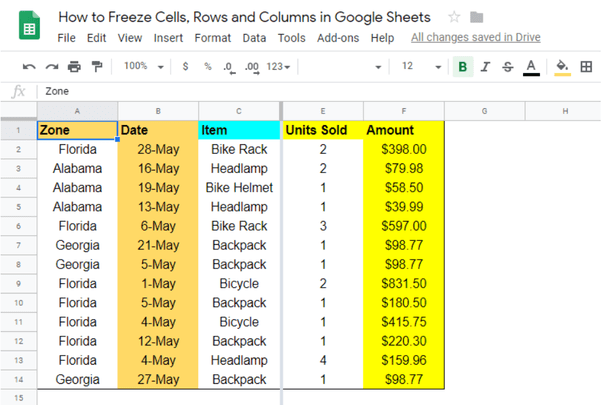Format as currency with dollar icon

point(185,66)
